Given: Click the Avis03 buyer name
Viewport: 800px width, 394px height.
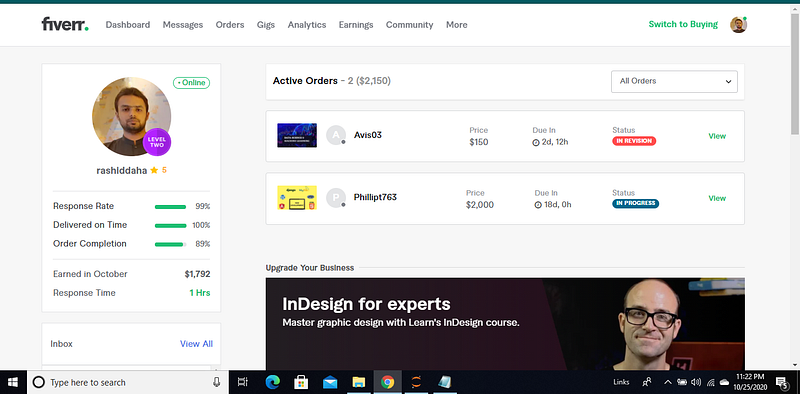Looking at the screenshot, I should pos(368,135).
